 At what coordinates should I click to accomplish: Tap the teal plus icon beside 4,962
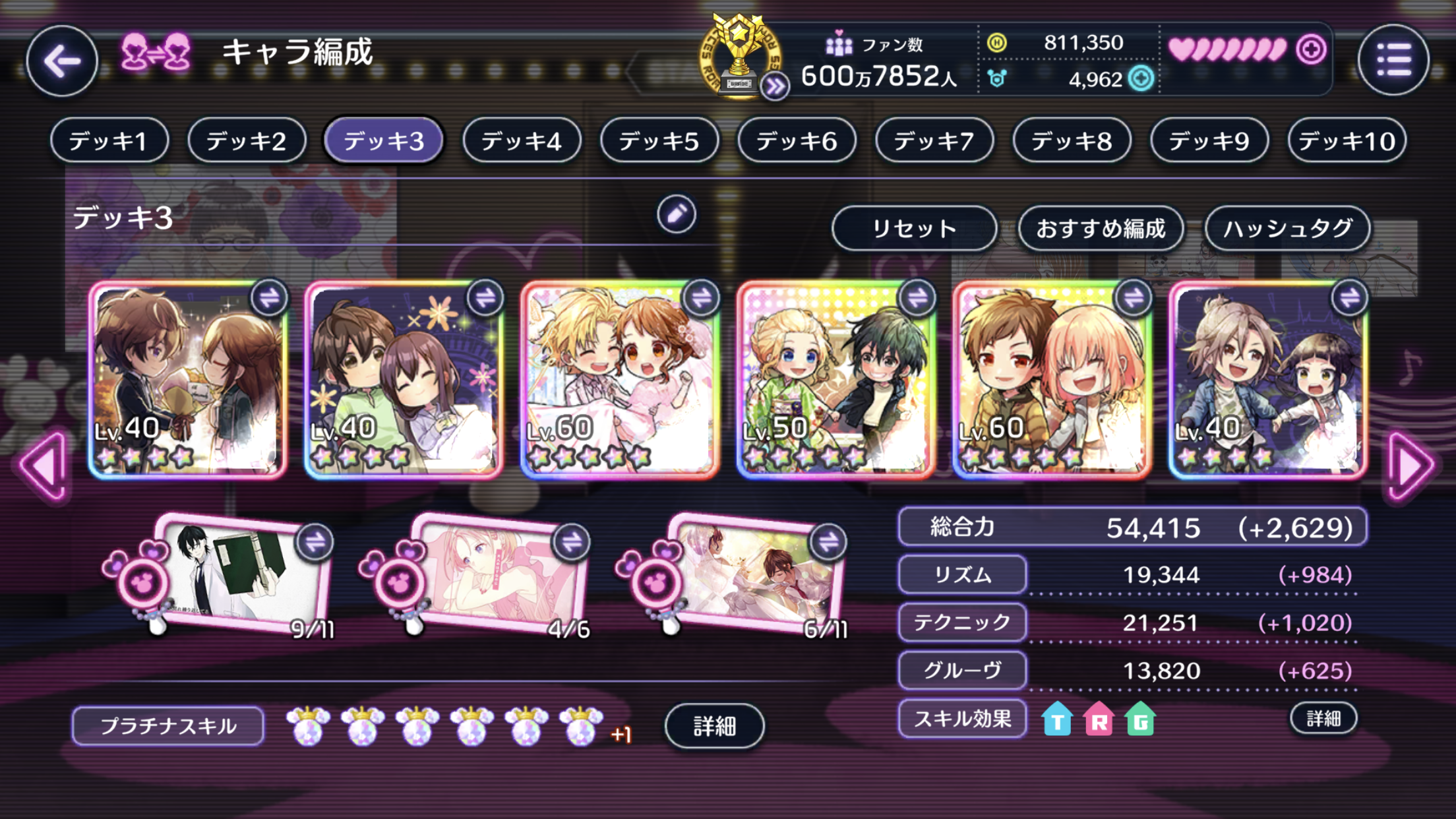coord(1141,78)
